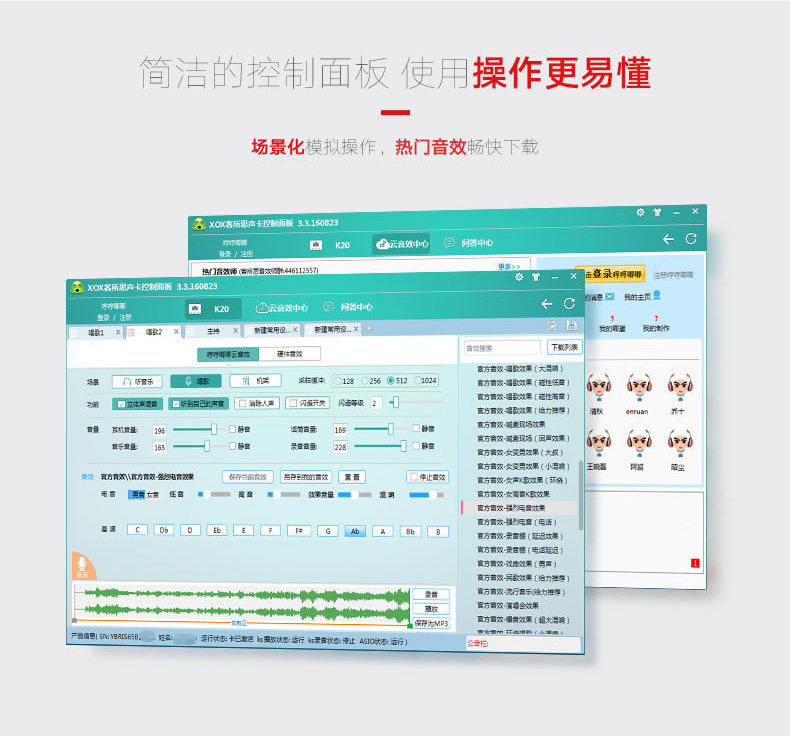Click the add new tab plus icon

coord(369,328)
